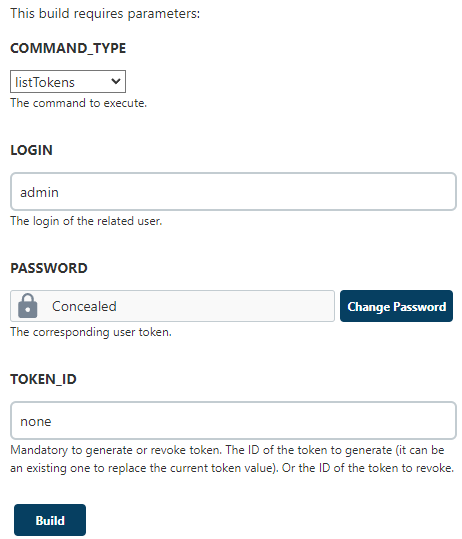
Task: Click the word 'admin' in login box
Action: click(x=39, y=192)
